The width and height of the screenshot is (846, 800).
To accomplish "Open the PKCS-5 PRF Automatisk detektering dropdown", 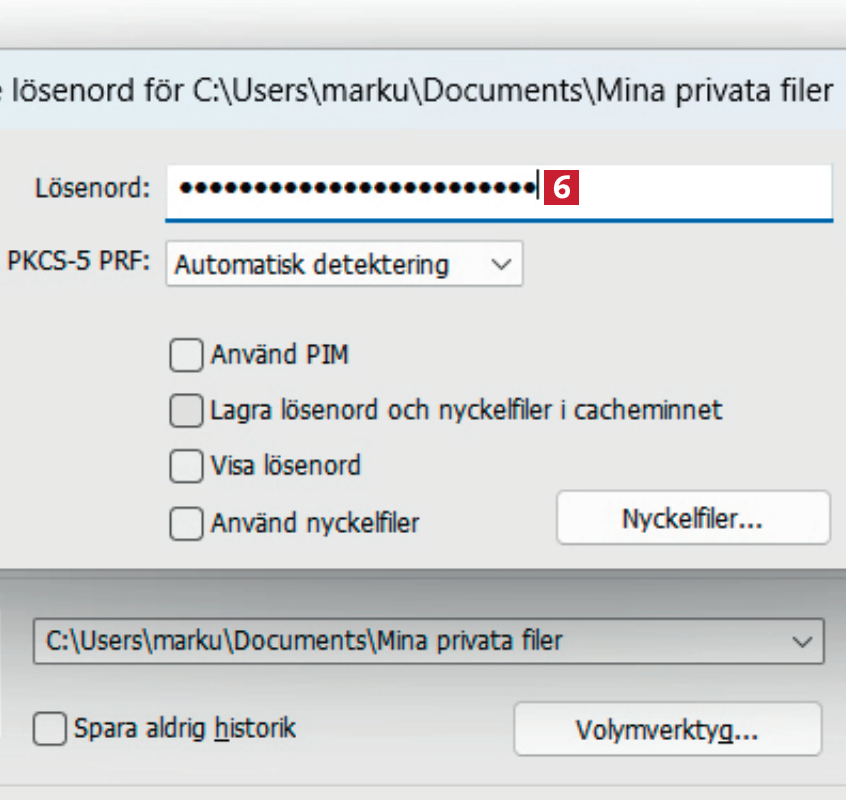I will point(343,265).
